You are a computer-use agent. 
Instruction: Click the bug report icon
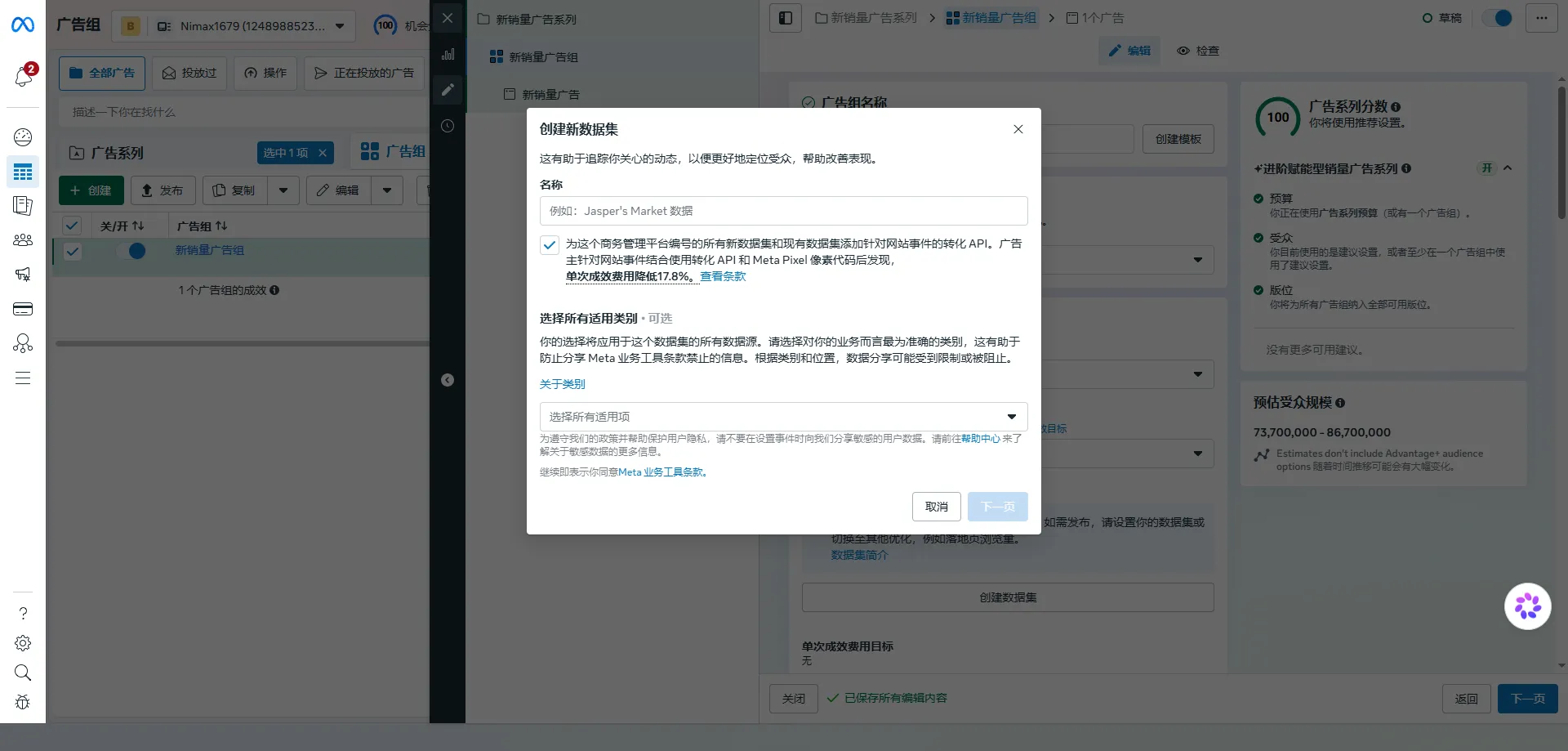(23, 702)
